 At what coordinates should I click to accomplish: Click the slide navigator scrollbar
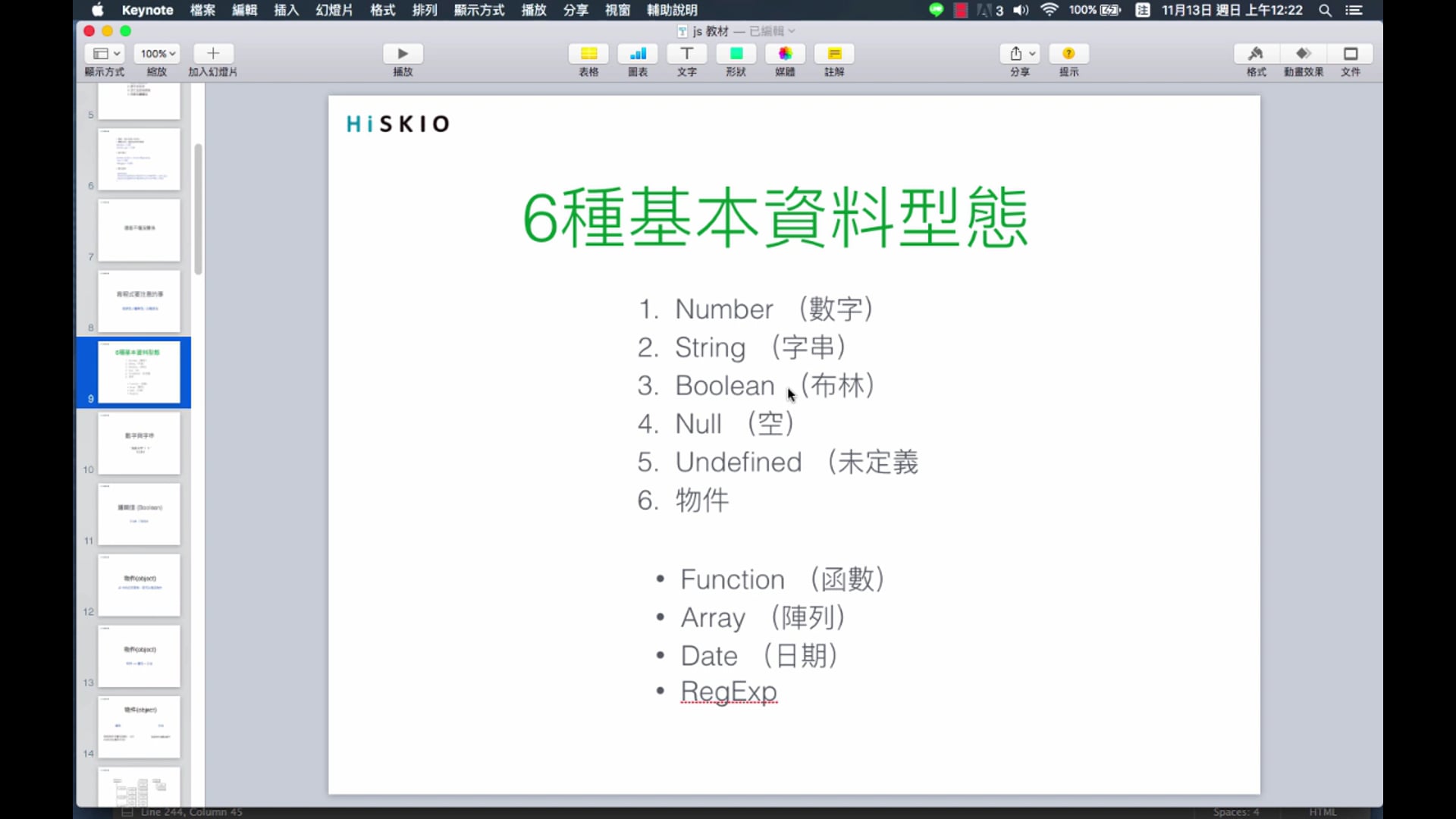198,209
